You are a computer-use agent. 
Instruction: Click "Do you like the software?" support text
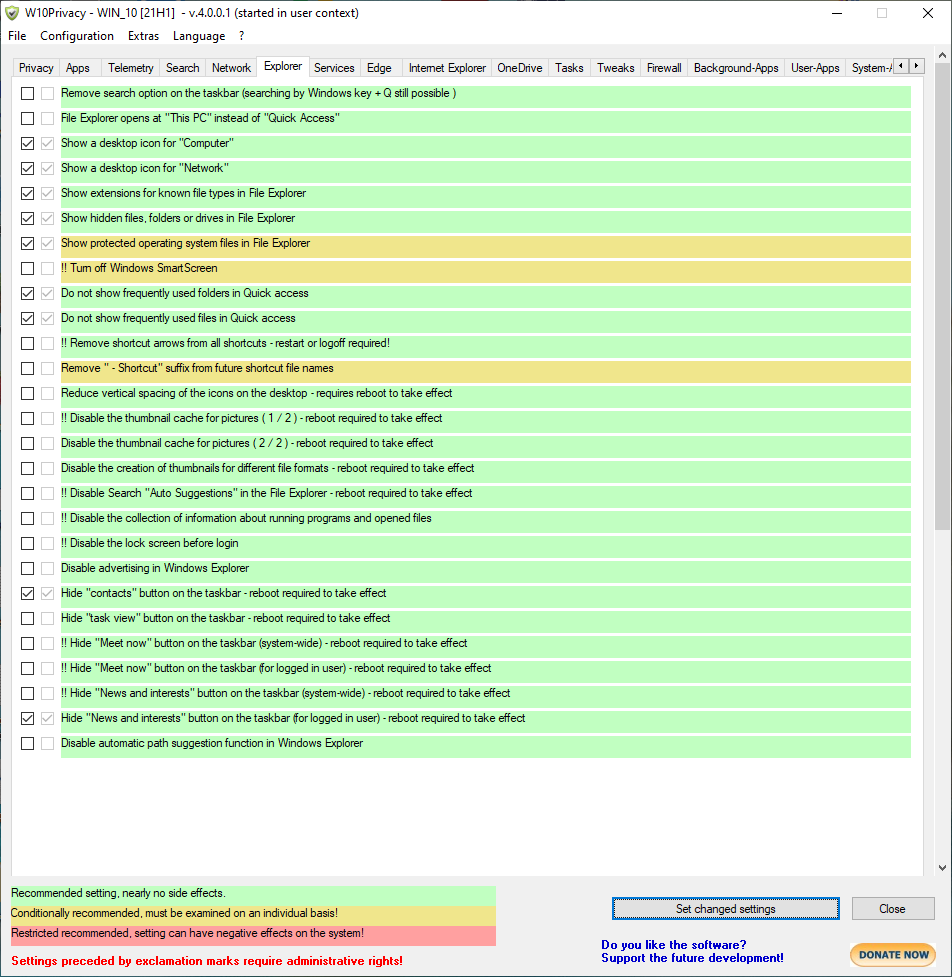[x=674, y=945]
